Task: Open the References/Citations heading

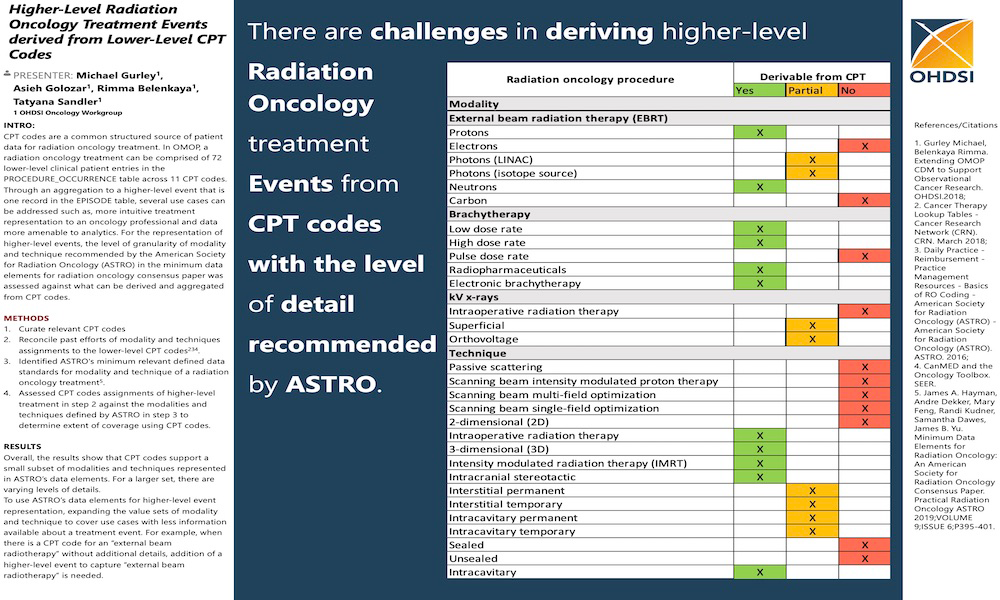Action: [x=955, y=125]
